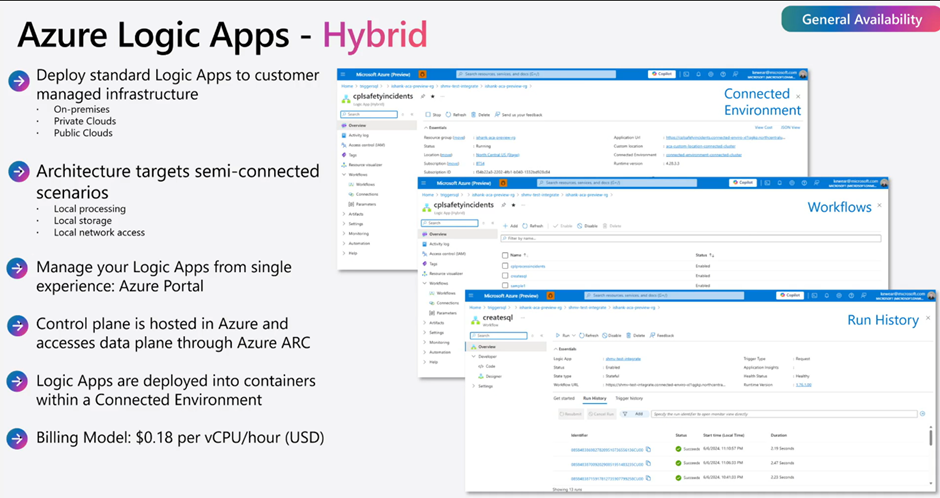Open hamburger menu in Workflows window
Viewport: 940px width, 498px height.
pos(424,183)
